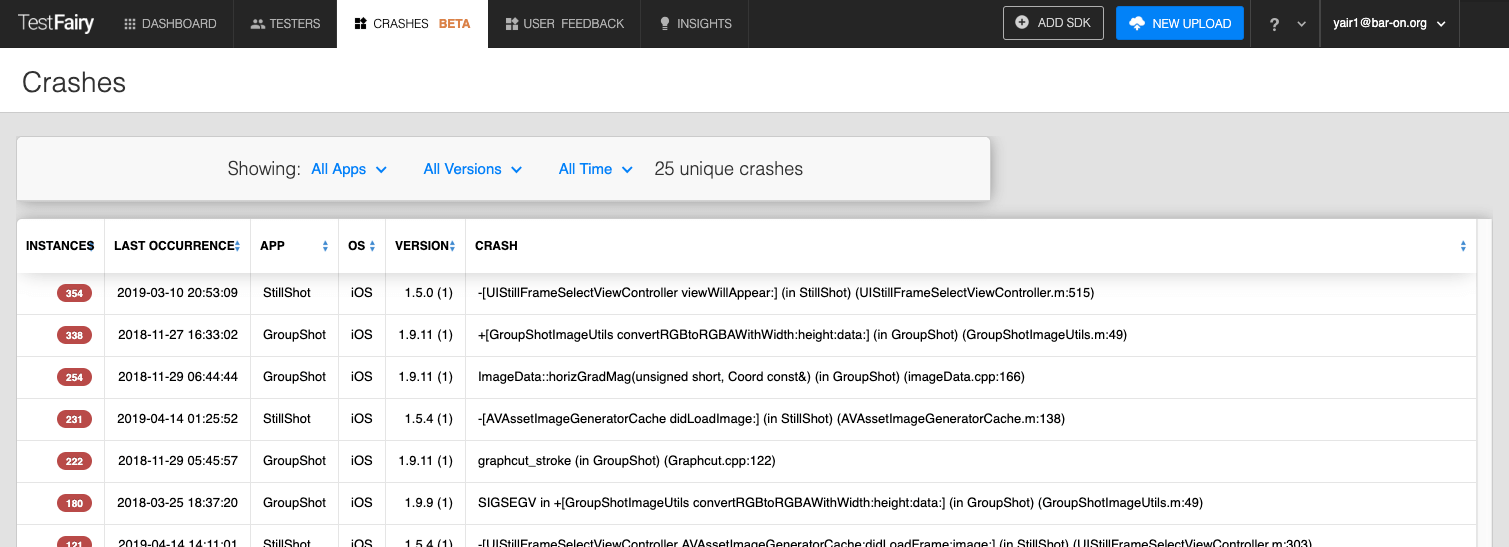
Task: Open the yair1@bar-on.org account menu
Action: (x=1389, y=24)
